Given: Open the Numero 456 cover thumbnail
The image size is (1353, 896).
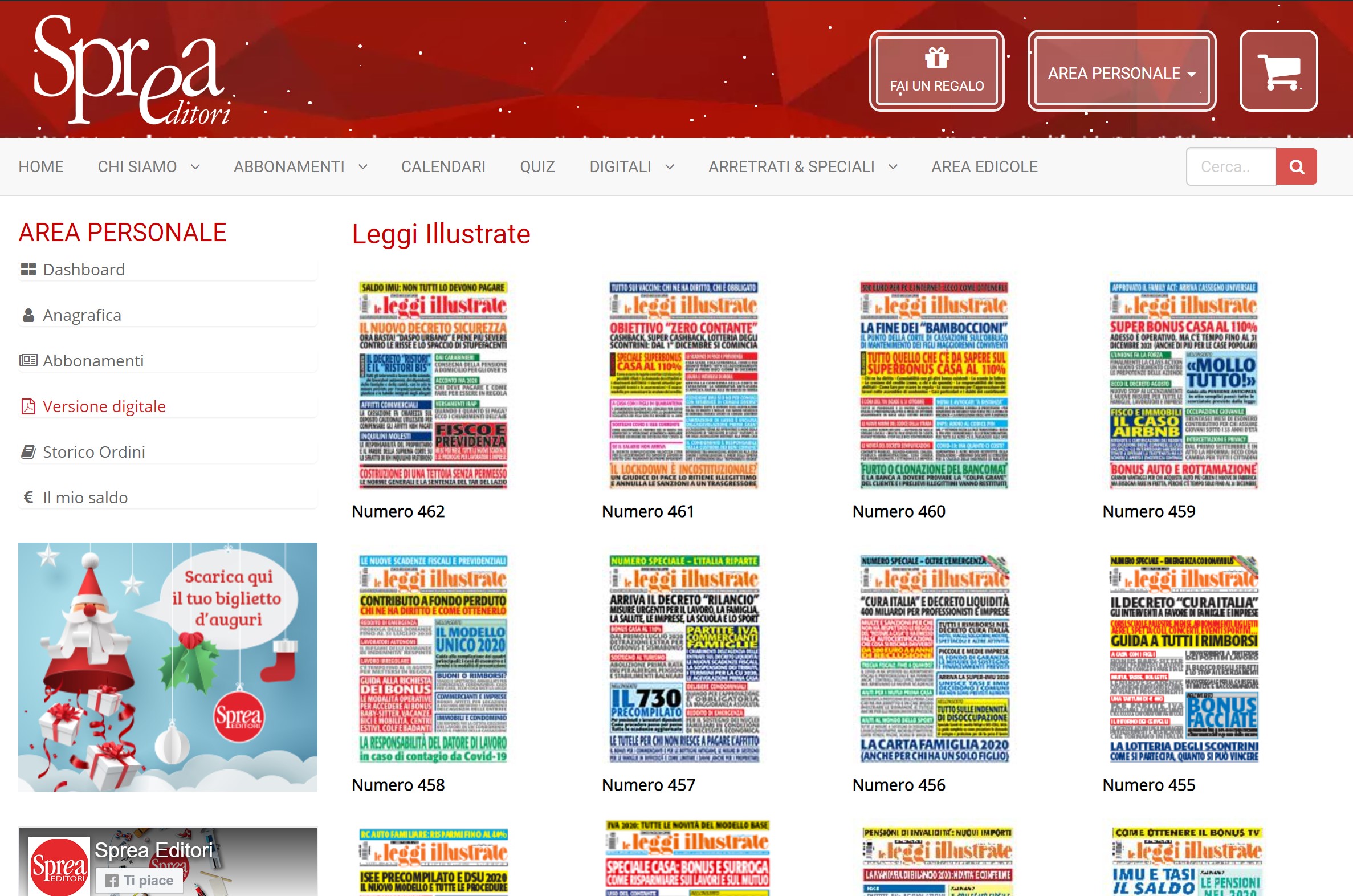Looking at the screenshot, I should 934,659.
